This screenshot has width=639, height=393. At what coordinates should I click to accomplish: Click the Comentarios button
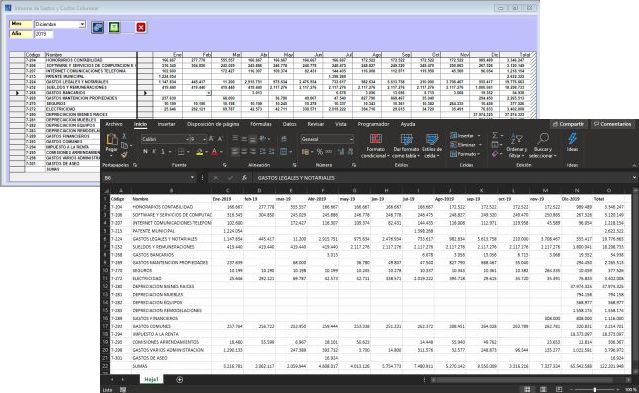(612, 124)
